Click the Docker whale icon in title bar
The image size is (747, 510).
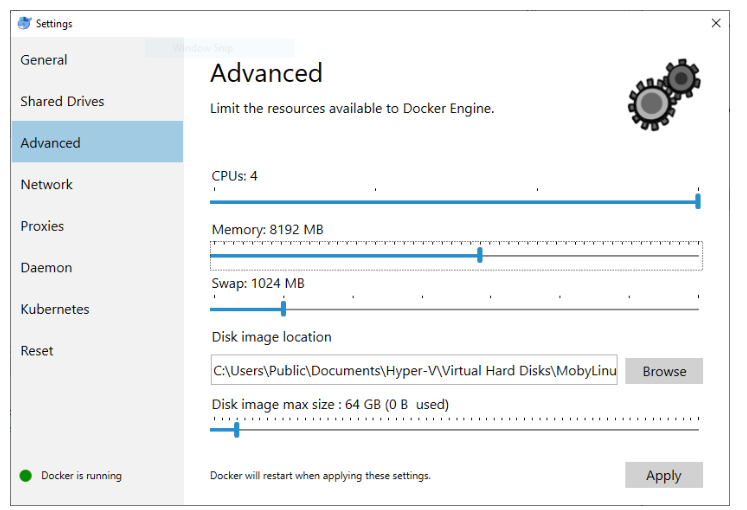24,23
